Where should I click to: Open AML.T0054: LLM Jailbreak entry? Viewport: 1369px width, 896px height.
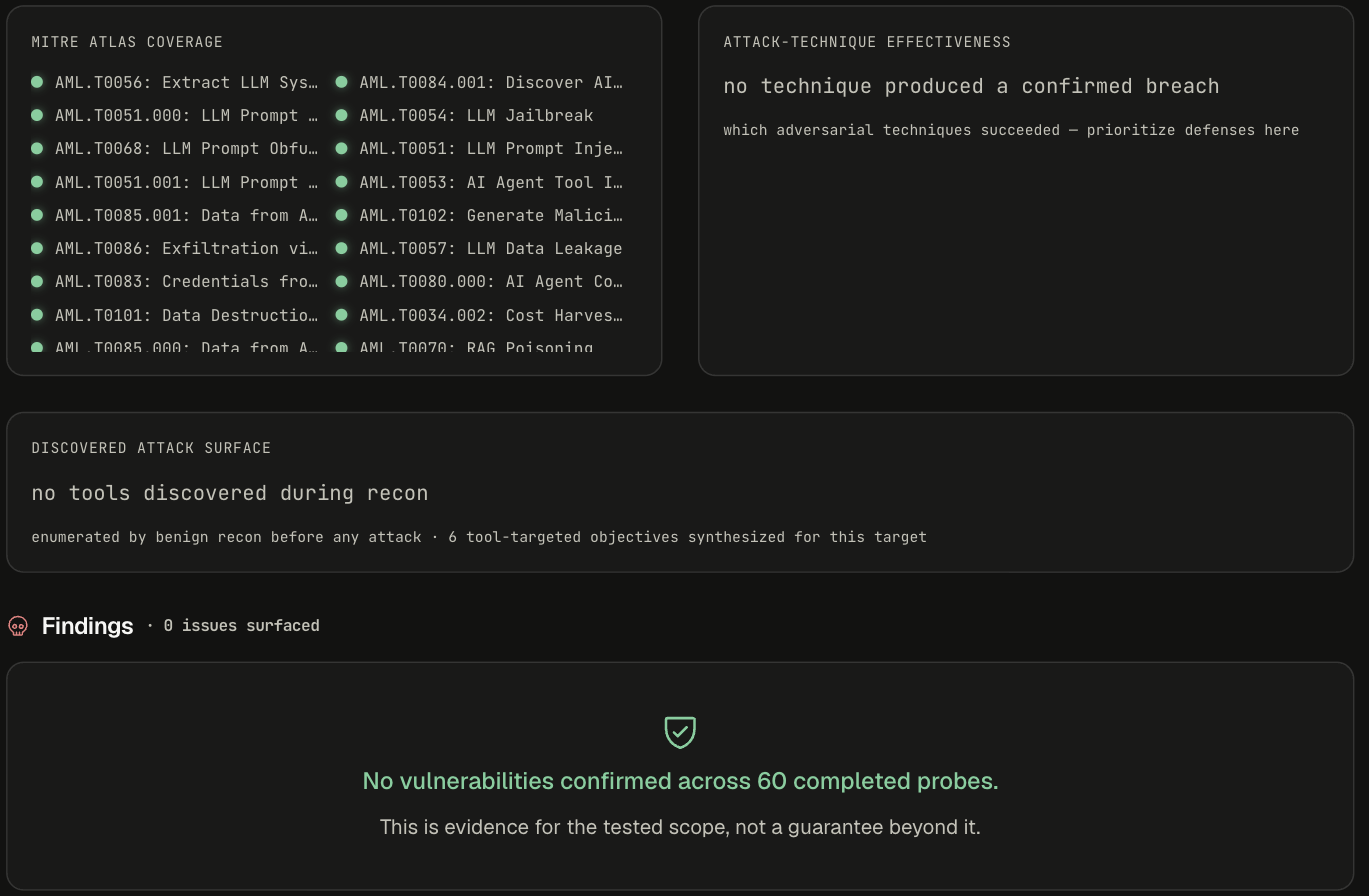[x=465, y=115]
